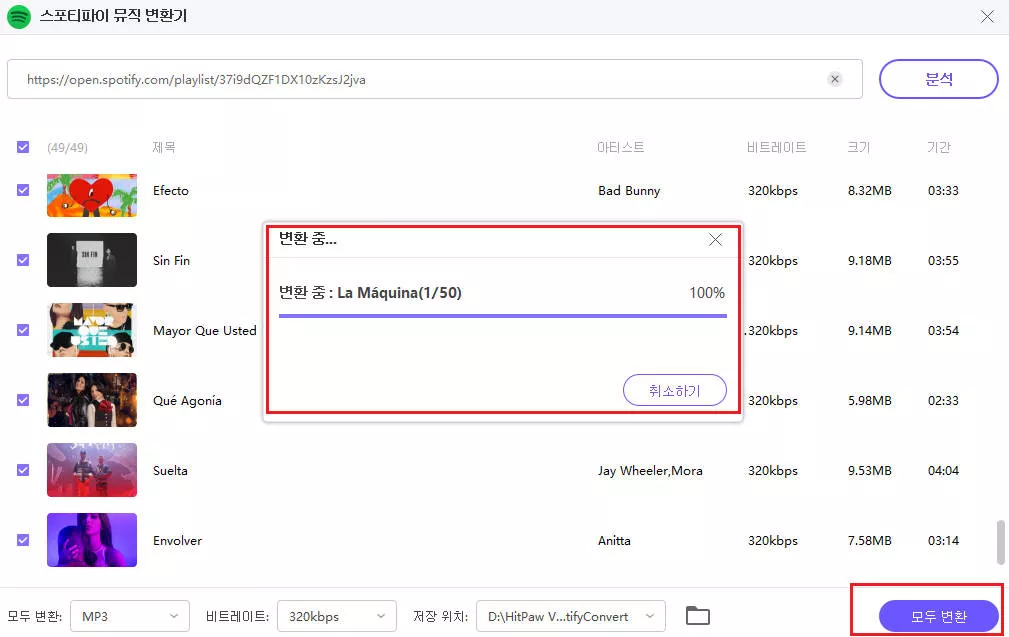Click the 03:33 duration value

pyautogui.click(x=943, y=190)
